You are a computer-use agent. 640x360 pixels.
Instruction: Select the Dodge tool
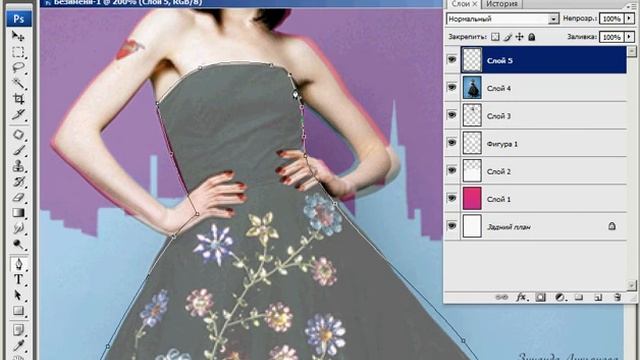tap(18, 244)
